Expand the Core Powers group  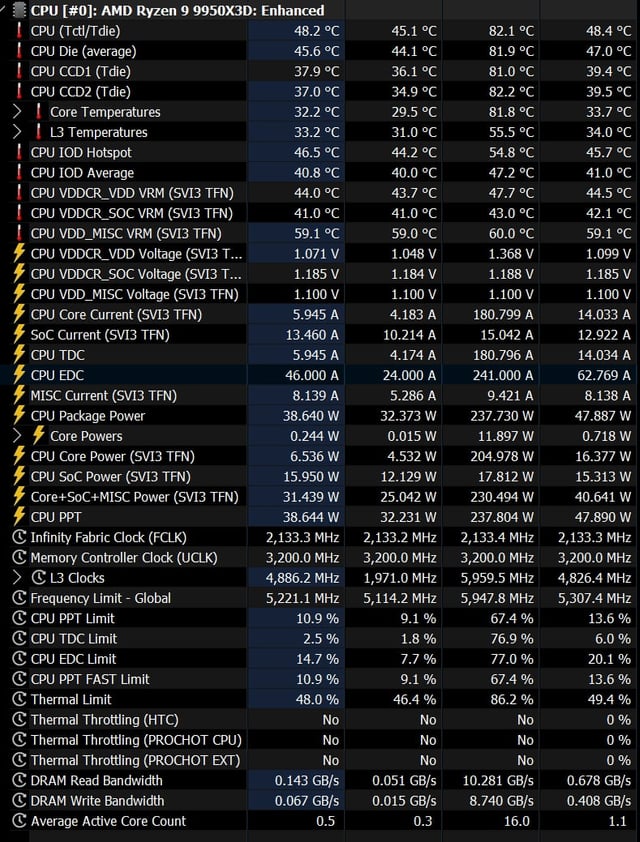tap(17, 436)
